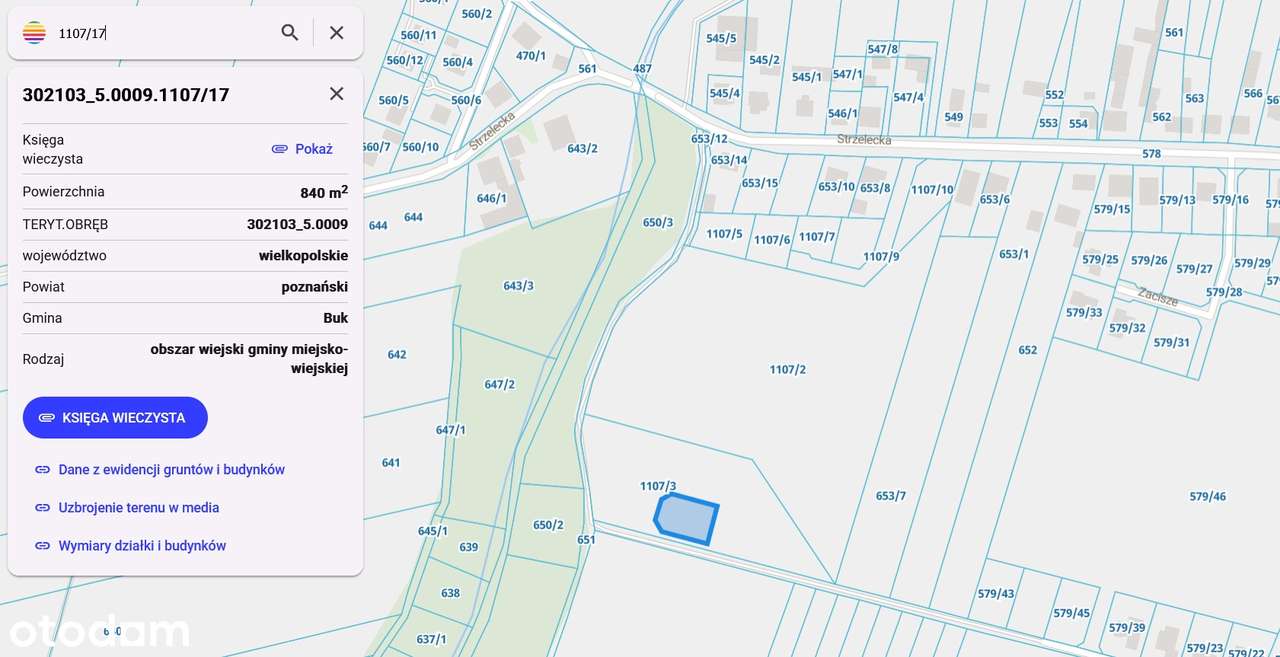
Task: Click parcel label 1107/7 on map
Action: point(817,237)
